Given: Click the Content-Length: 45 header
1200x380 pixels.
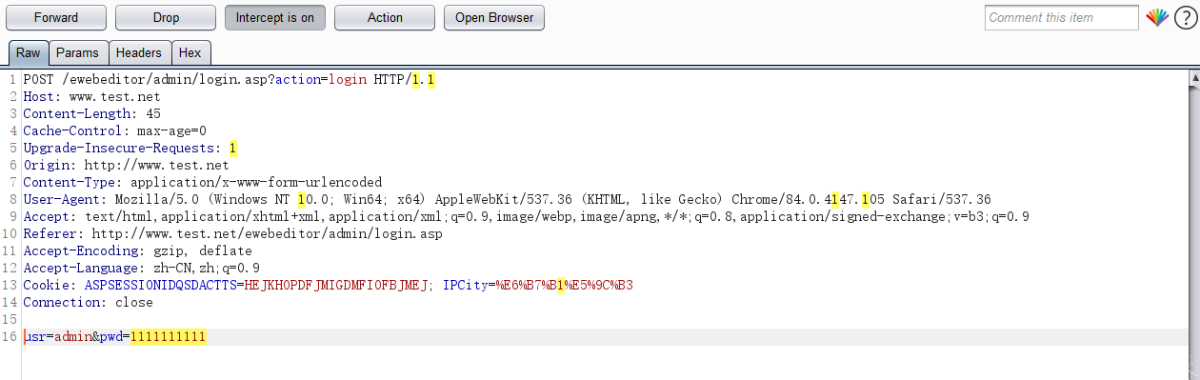Looking at the screenshot, I should tap(92, 113).
